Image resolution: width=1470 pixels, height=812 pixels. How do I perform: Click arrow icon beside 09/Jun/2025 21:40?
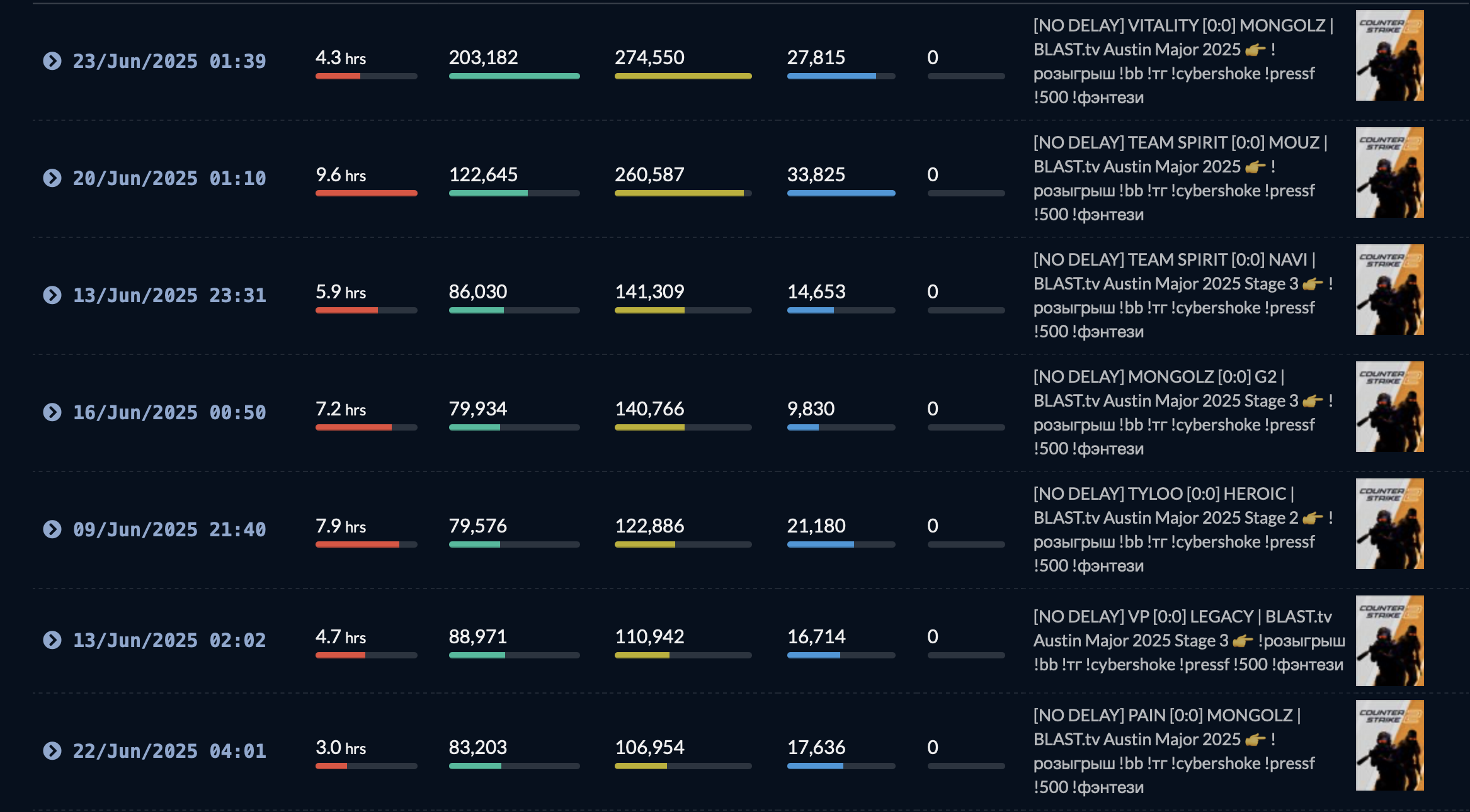pos(52,529)
